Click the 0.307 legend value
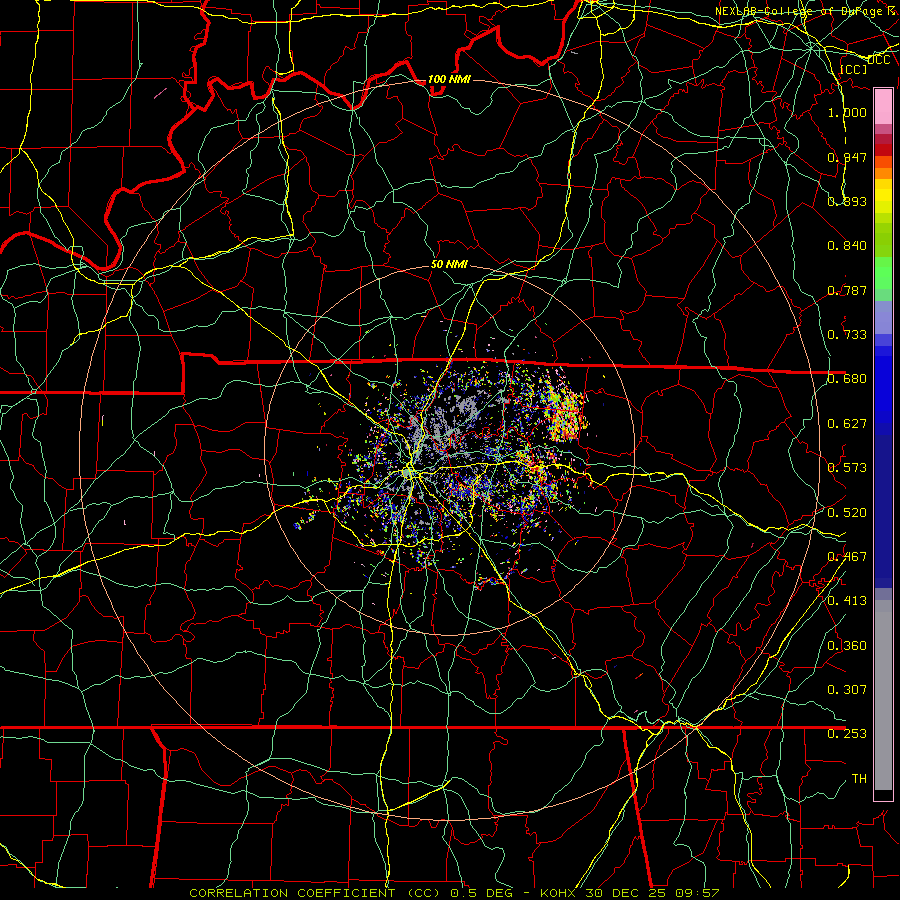 [847, 689]
